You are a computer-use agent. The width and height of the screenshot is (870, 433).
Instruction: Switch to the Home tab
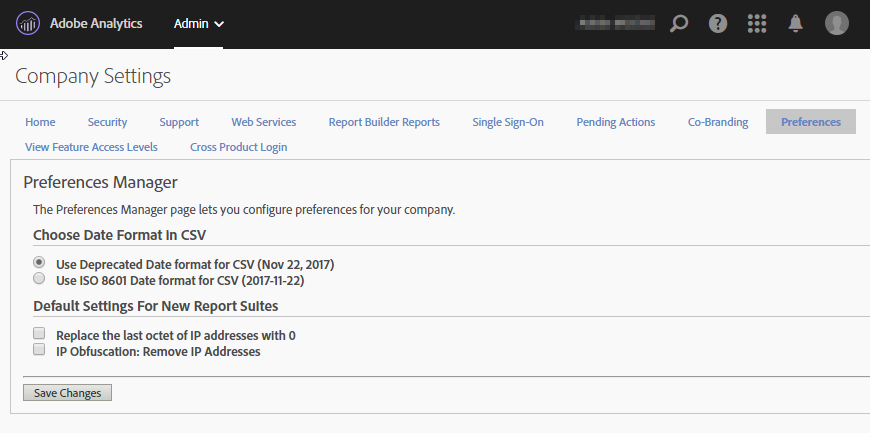(40, 122)
